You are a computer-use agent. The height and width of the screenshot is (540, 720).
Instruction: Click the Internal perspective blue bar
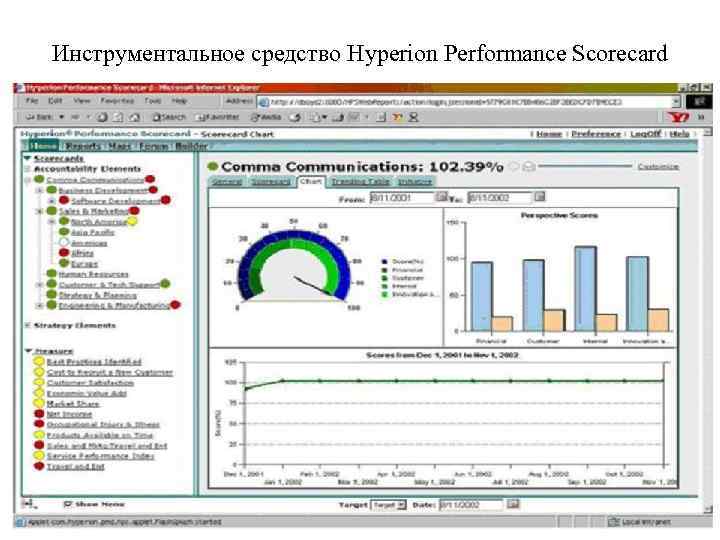pyautogui.click(x=586, y=289)
